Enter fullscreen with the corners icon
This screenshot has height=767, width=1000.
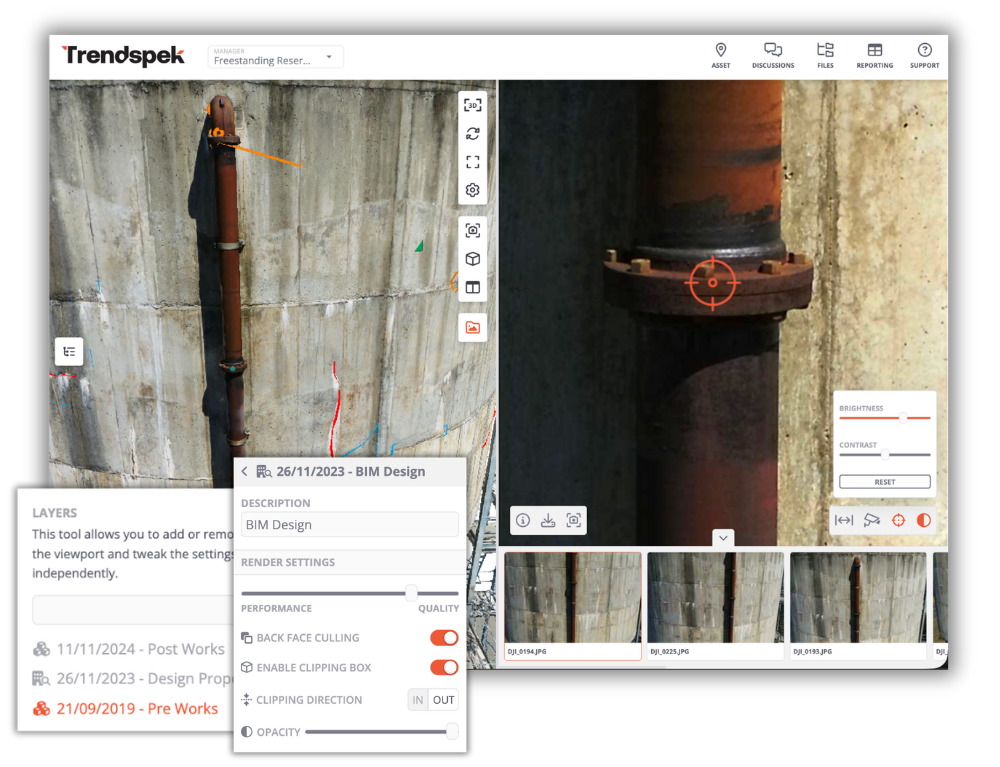click(x=473, y=162)
